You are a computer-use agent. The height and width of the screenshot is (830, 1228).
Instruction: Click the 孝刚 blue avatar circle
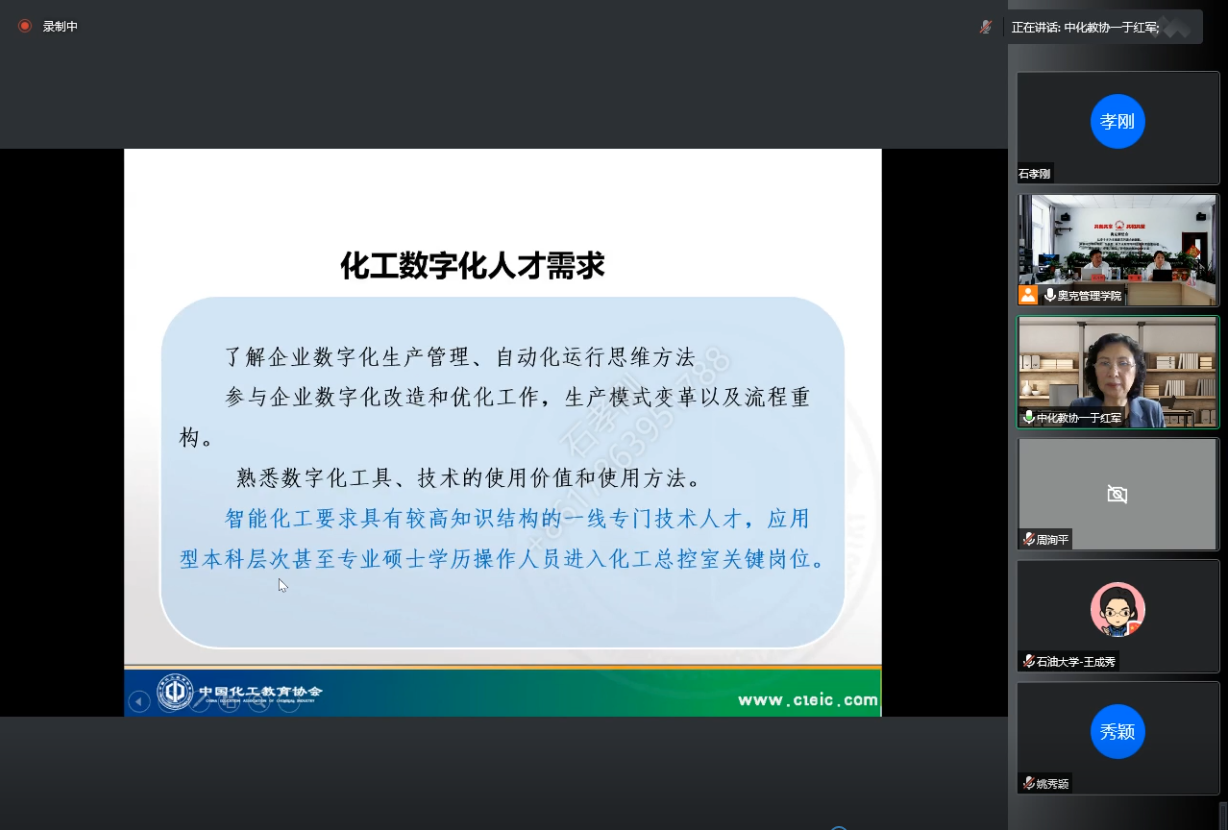(x=1117, y=121)
